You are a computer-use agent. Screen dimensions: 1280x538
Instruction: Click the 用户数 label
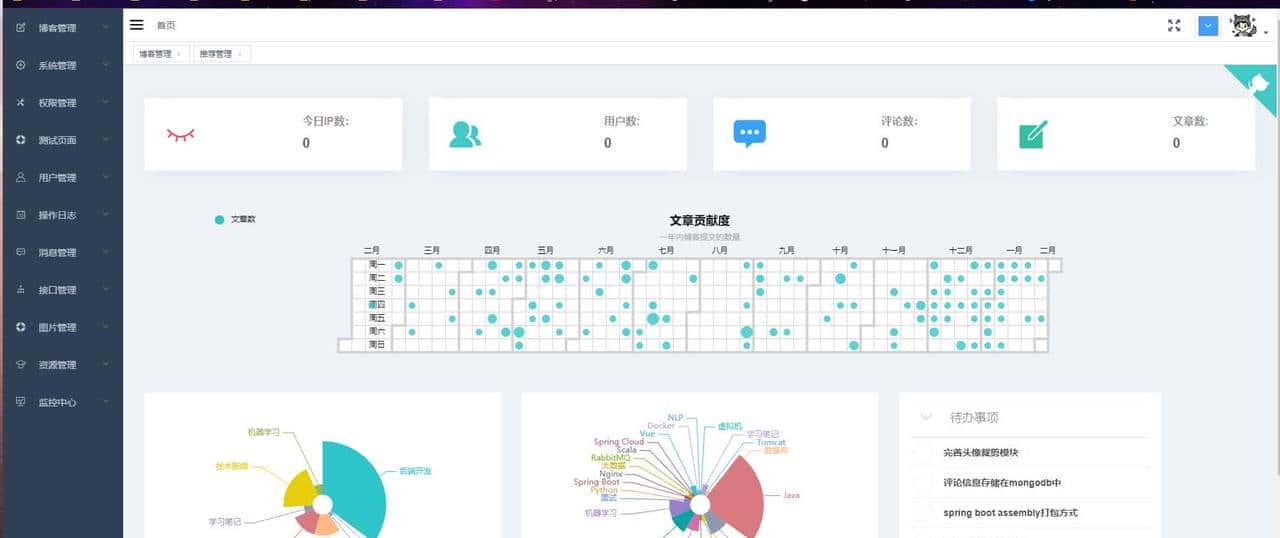pos(621,121)
